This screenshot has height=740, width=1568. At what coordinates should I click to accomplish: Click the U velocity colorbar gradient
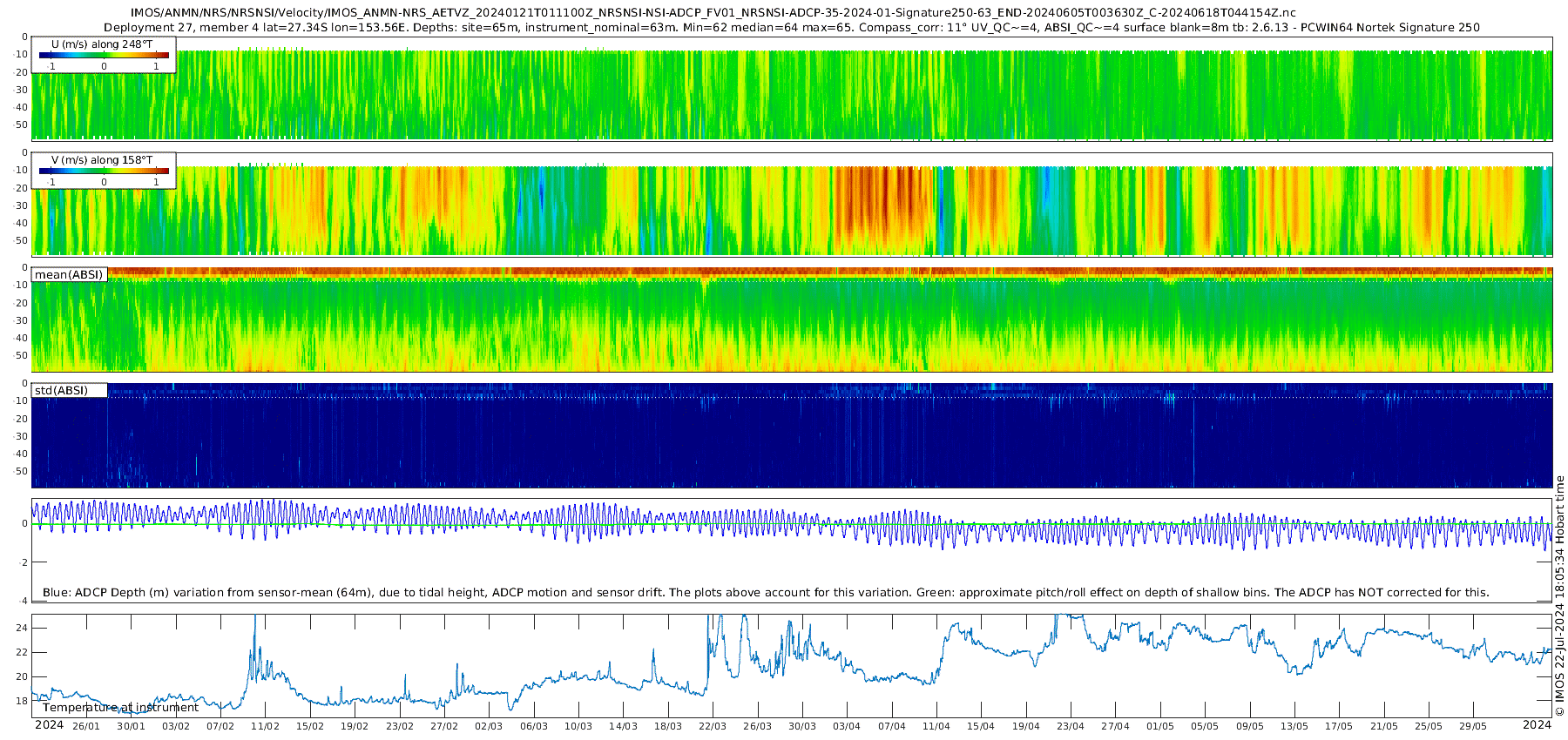pyautogui.click(x=104, y=55)
